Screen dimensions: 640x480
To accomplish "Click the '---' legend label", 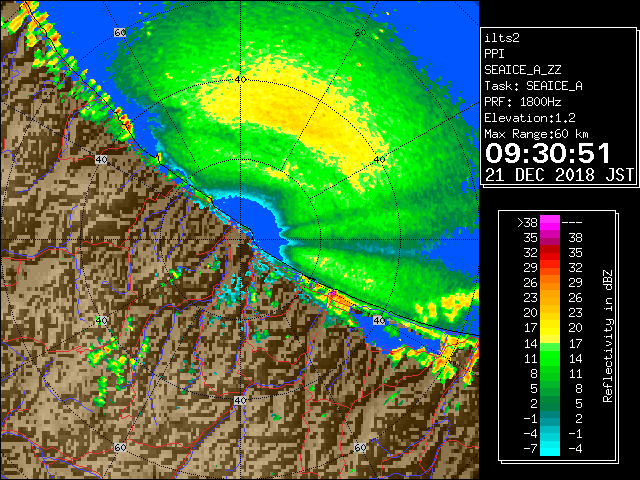I will [x=572, y=223].
